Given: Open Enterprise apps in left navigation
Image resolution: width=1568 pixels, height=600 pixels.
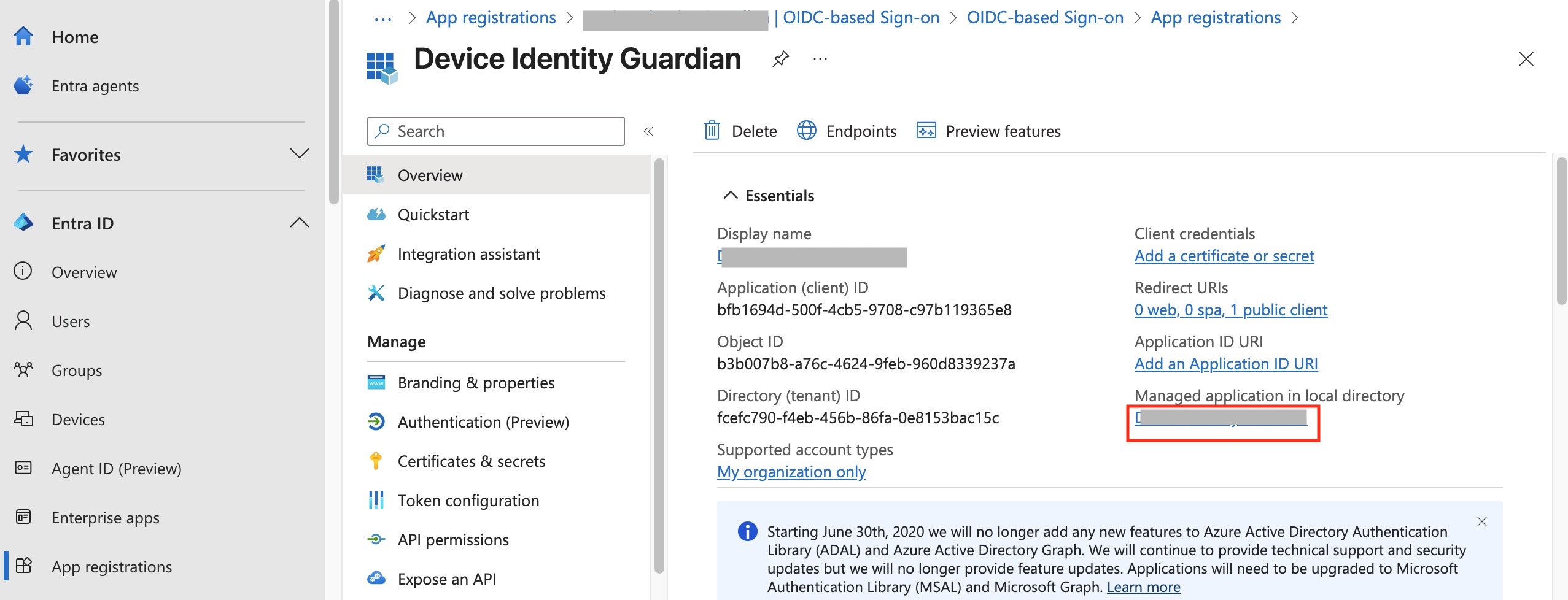Looking at the screenshot, I should [x=105, y=518].
